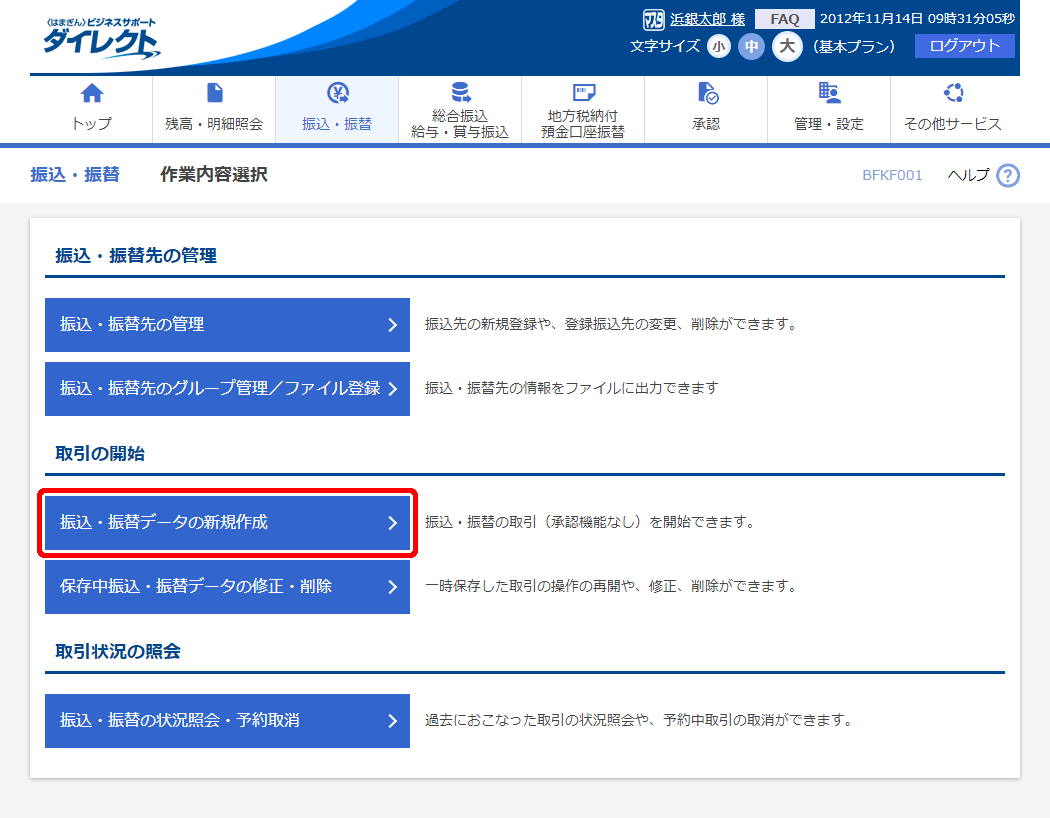Click the help question mark icon
This screenshot has width=1050, height=818.
pyautogui.click(x=1008, y=176)
